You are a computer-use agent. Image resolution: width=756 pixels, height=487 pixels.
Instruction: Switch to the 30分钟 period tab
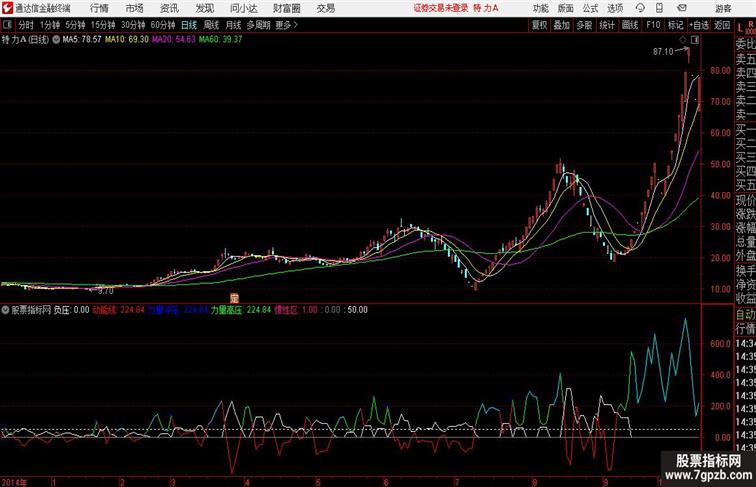pos(133,25)
